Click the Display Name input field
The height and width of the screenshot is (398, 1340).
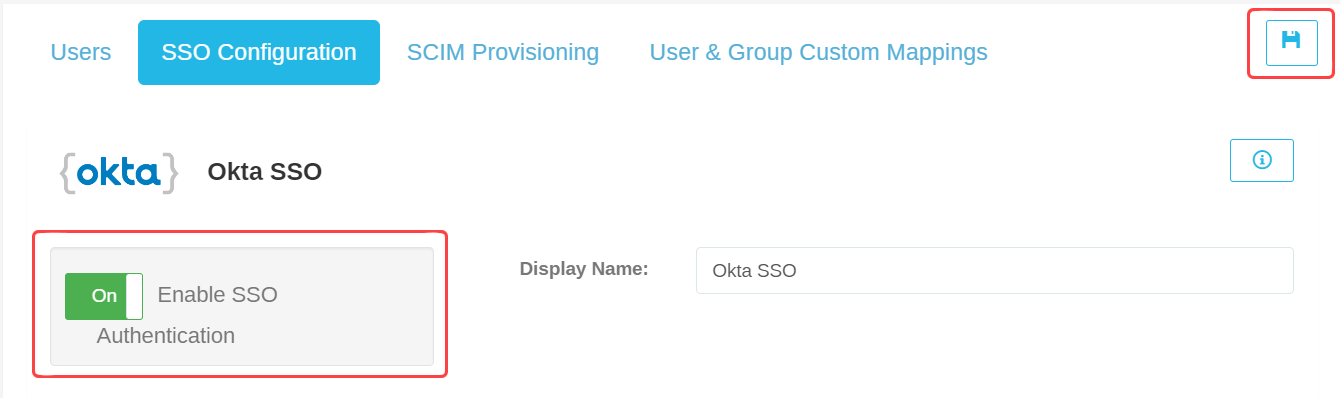click(x=995, y=270)
